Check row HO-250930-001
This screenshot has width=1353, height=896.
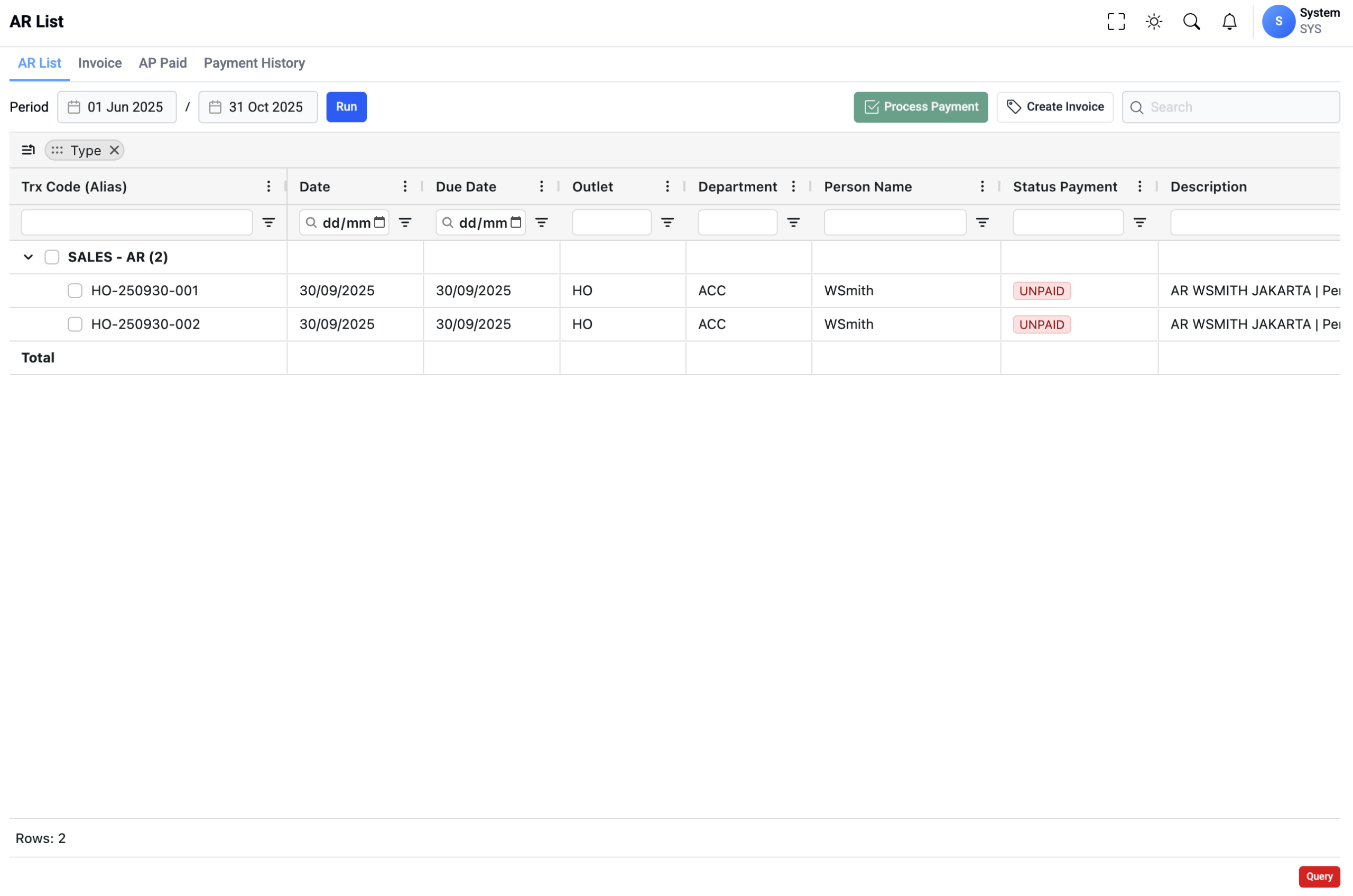coord(75,291)
